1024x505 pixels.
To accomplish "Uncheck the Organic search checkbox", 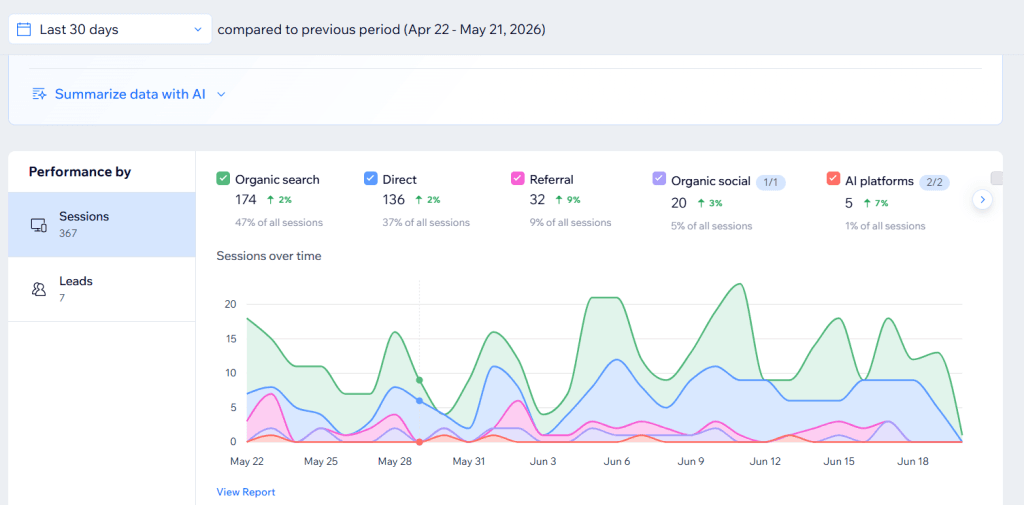I will point(223,178).
